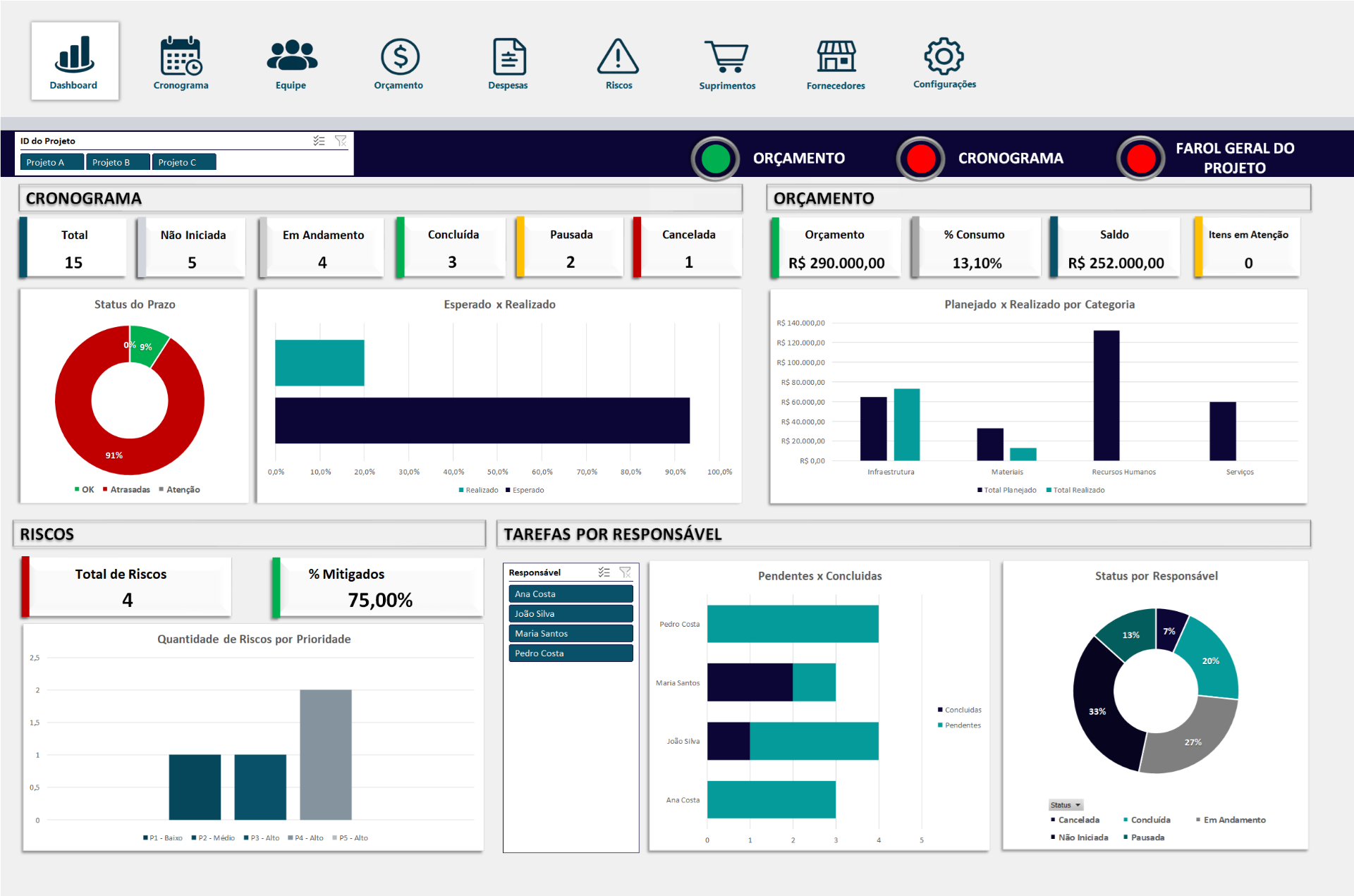Filter tasks by Maria Santos
Viewport: 1354px width, 896px height.
click(571, 634)
